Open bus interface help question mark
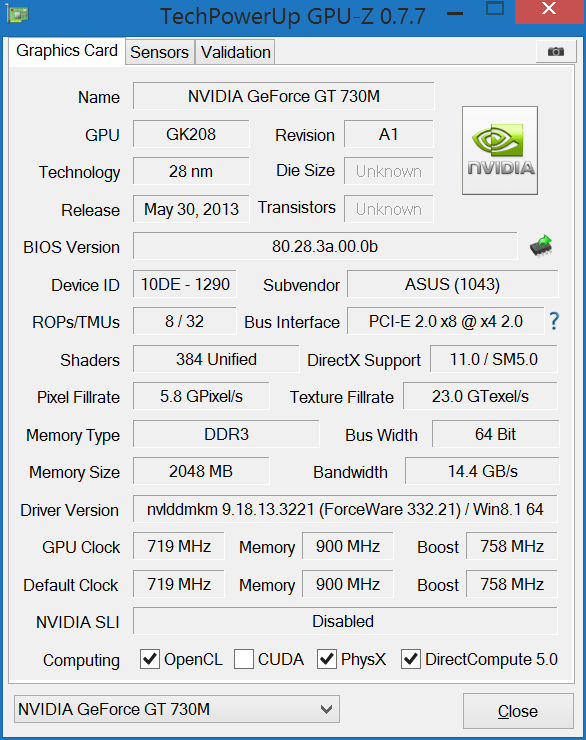The height and width of the screenshot is (740, 586). (x=554, y=321)
